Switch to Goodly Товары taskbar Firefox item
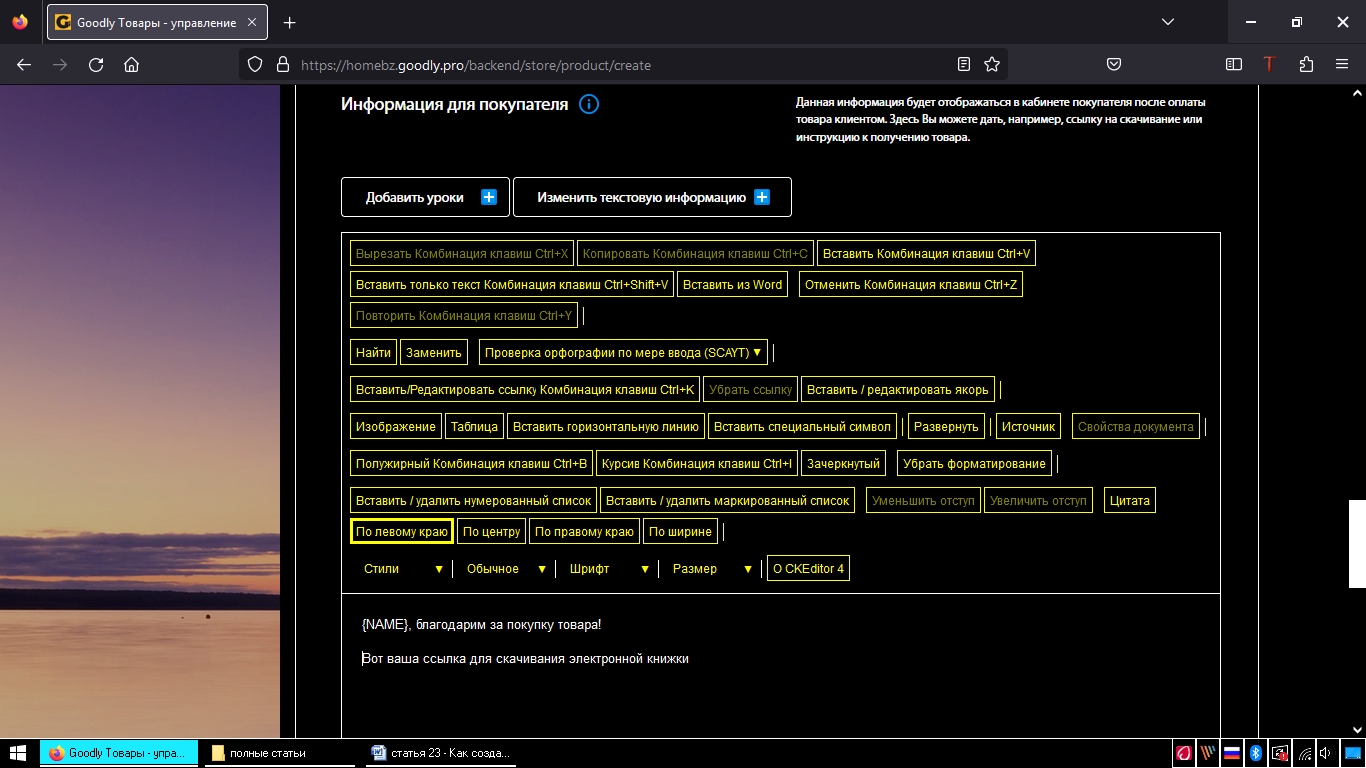Image resolution: width=1366 pixels, height=768 pixels. [x=118, y=753]
